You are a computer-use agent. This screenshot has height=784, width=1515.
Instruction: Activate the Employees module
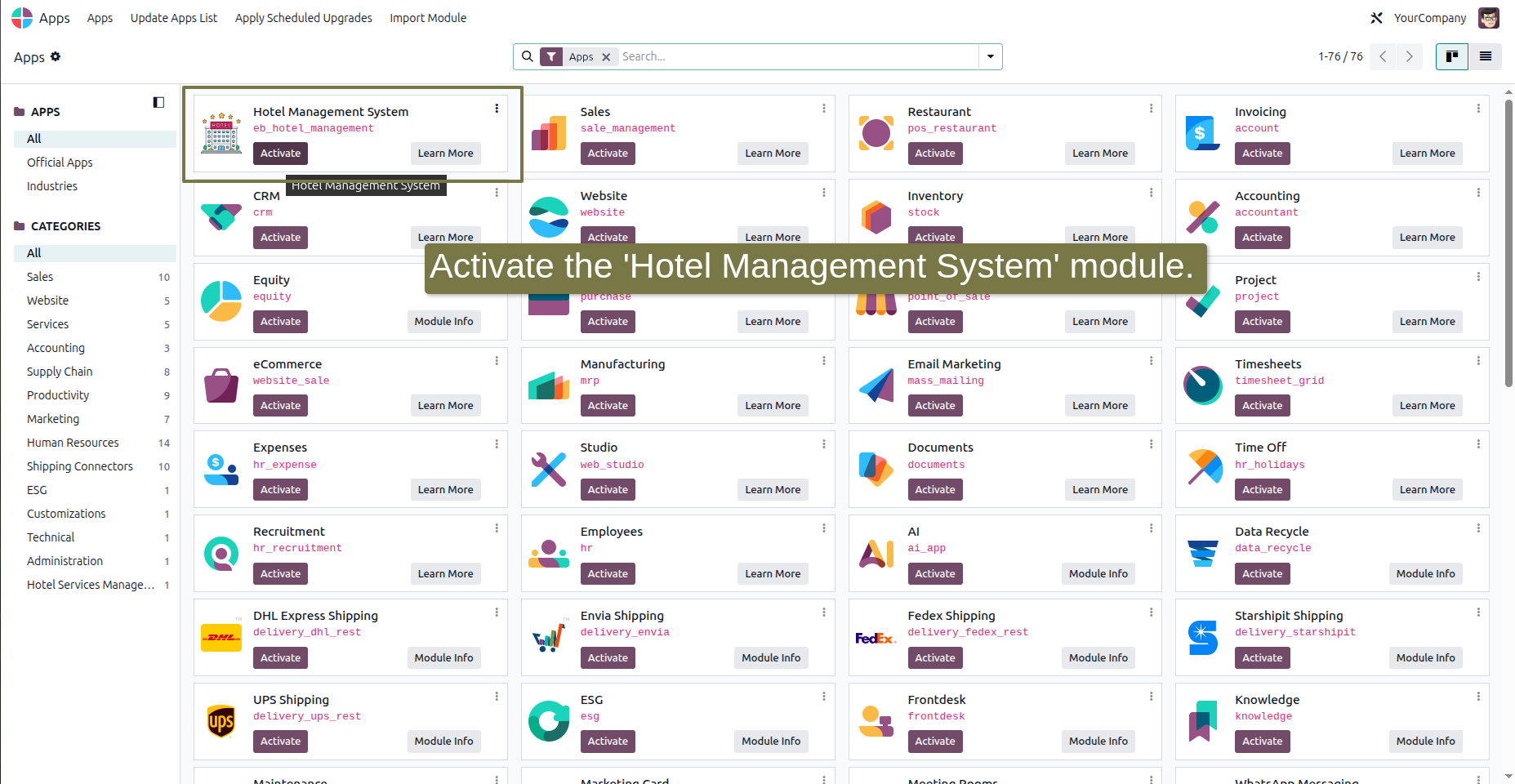[608, 574]
